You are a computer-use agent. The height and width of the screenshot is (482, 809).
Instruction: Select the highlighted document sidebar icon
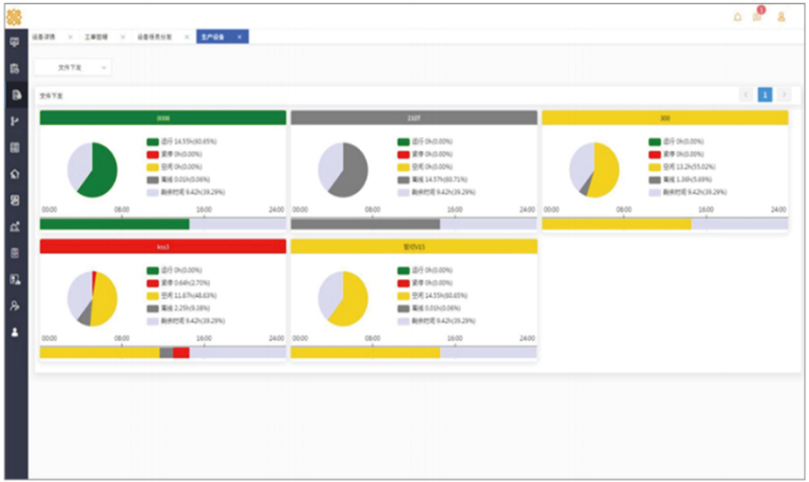[x=16, y=95]
